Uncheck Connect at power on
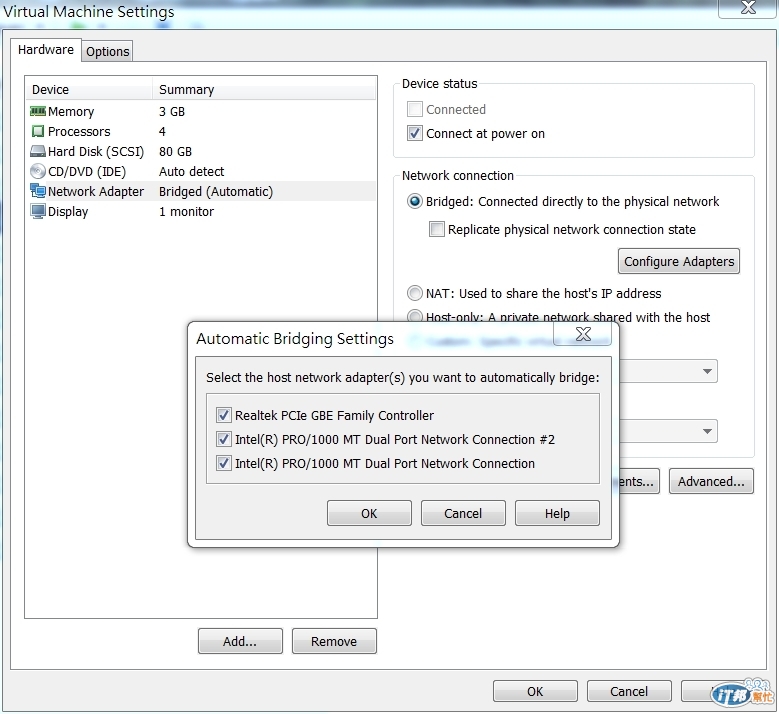The width and height of the screenshot is (779, 714). click(414, 133)
